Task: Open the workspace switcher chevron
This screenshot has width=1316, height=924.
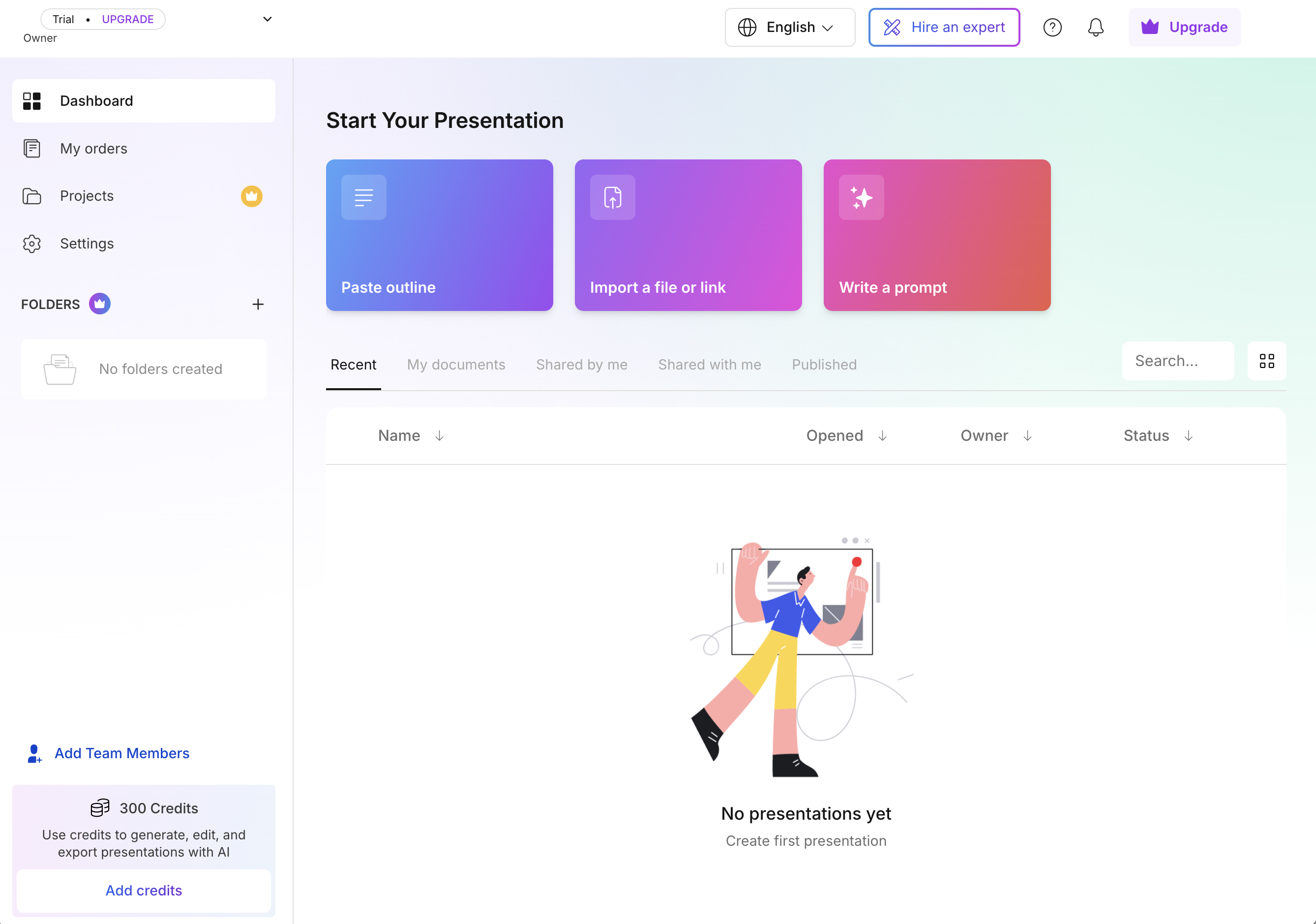Action: [x=267, y=19]
